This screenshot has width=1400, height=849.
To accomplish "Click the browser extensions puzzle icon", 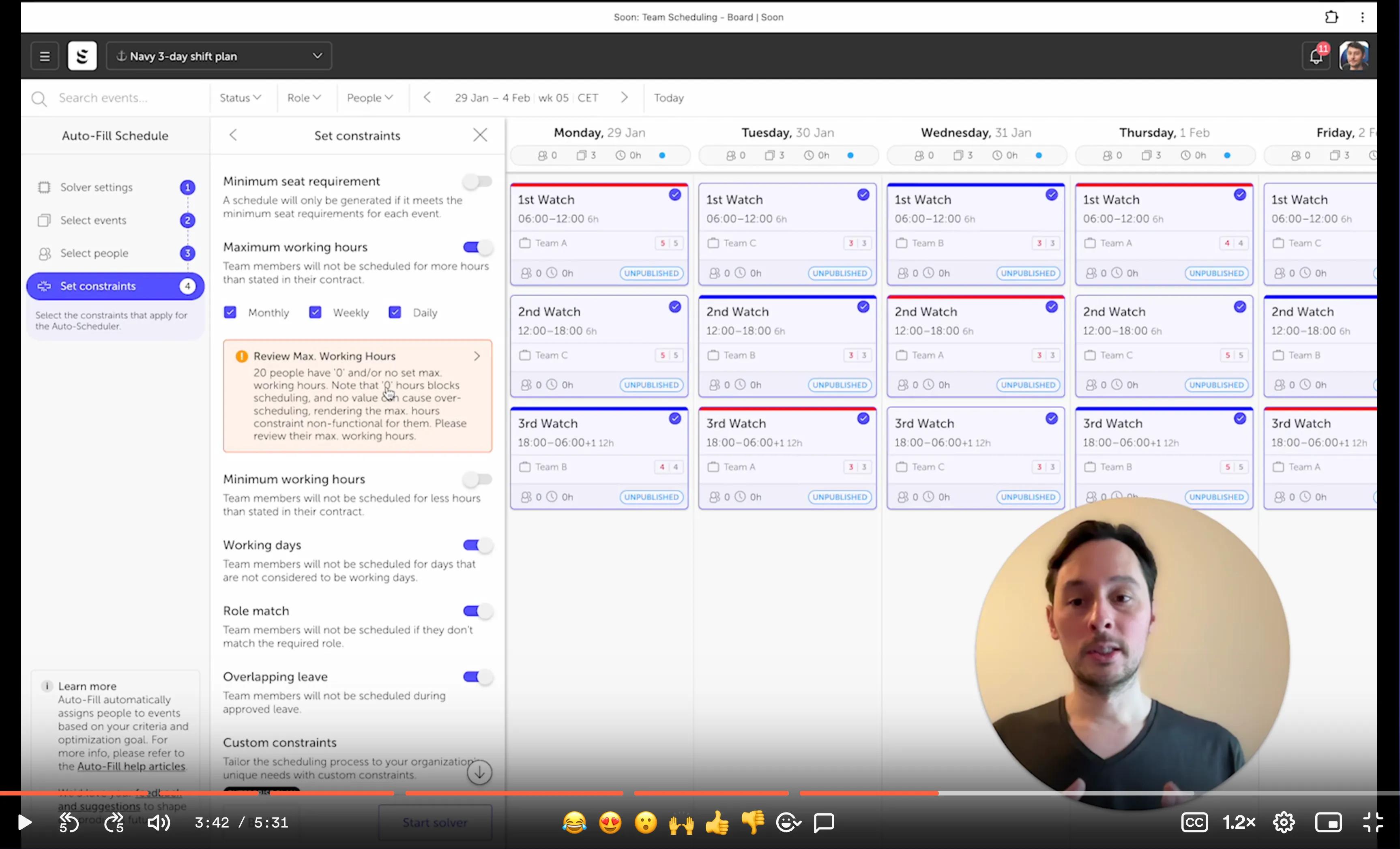I will tap(1331, 17).
